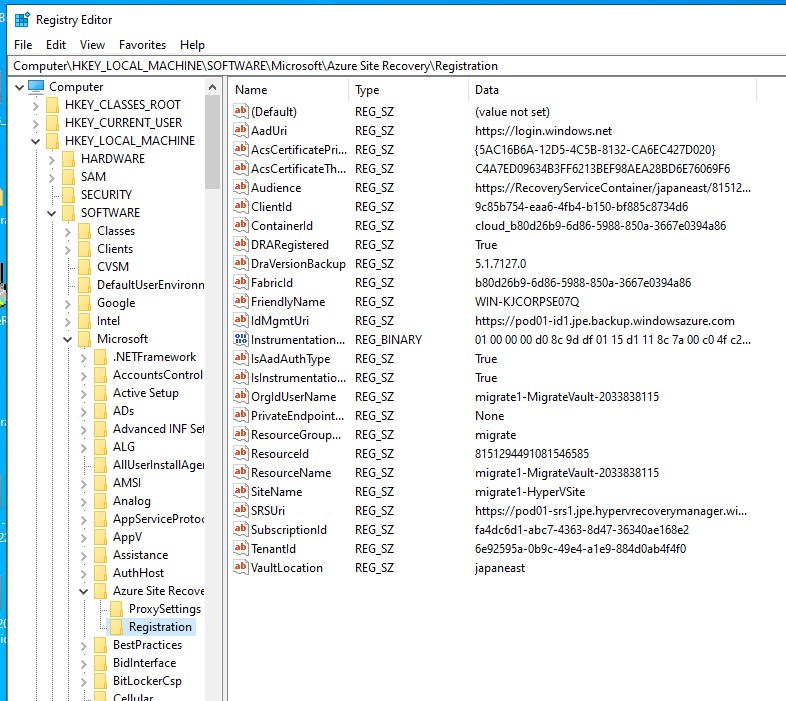This screenshot has width=786, height=701.
Task: Open the Edit menu
Action: coord(56,45)
